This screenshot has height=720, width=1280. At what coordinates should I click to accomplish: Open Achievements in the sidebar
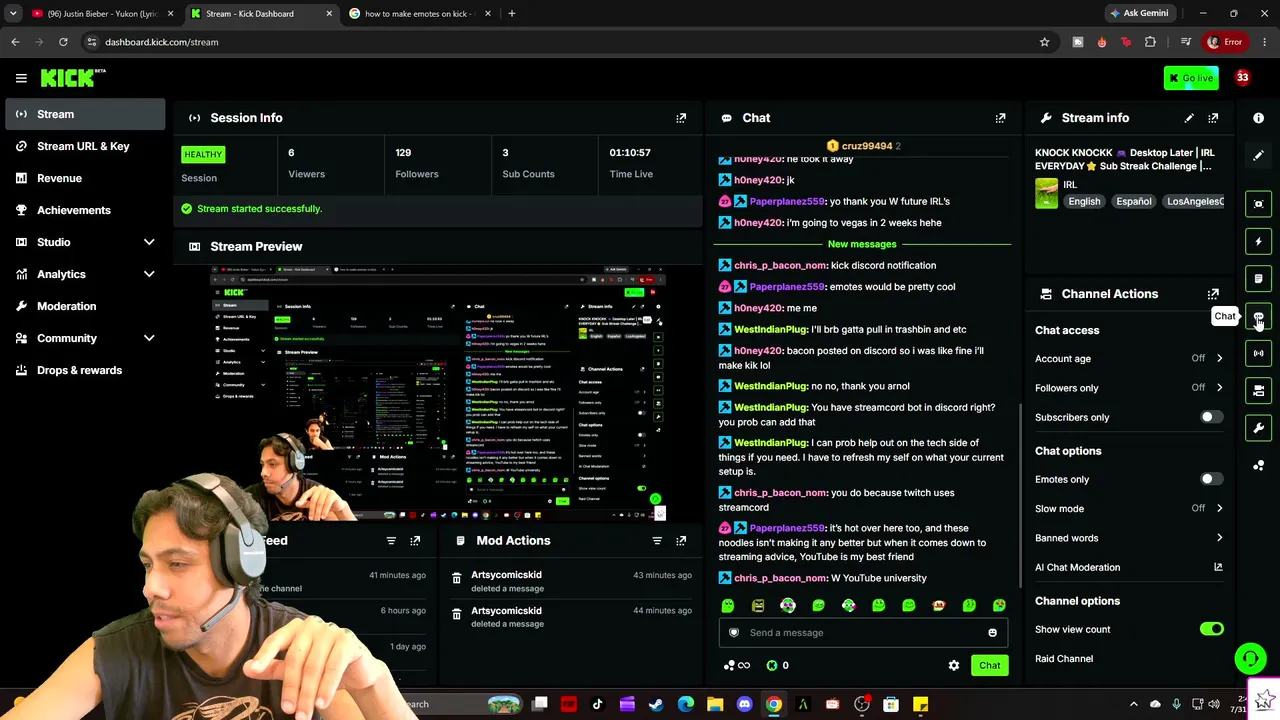coord(85,210)
